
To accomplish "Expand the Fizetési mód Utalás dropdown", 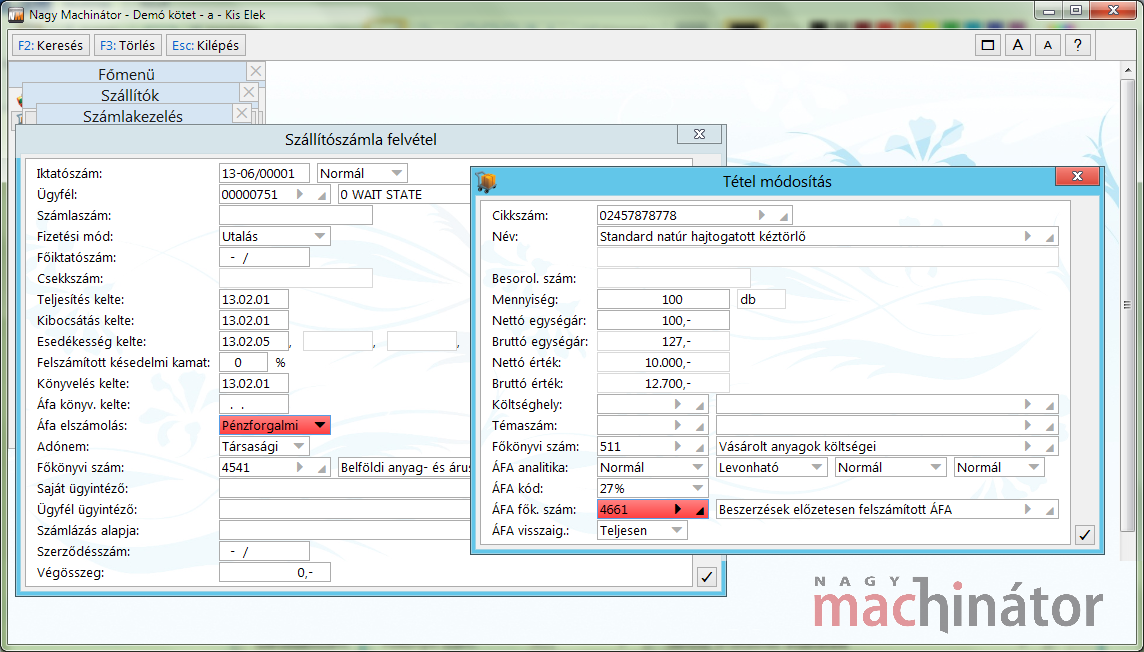I will pyautogui.click(x=319, y=237).
